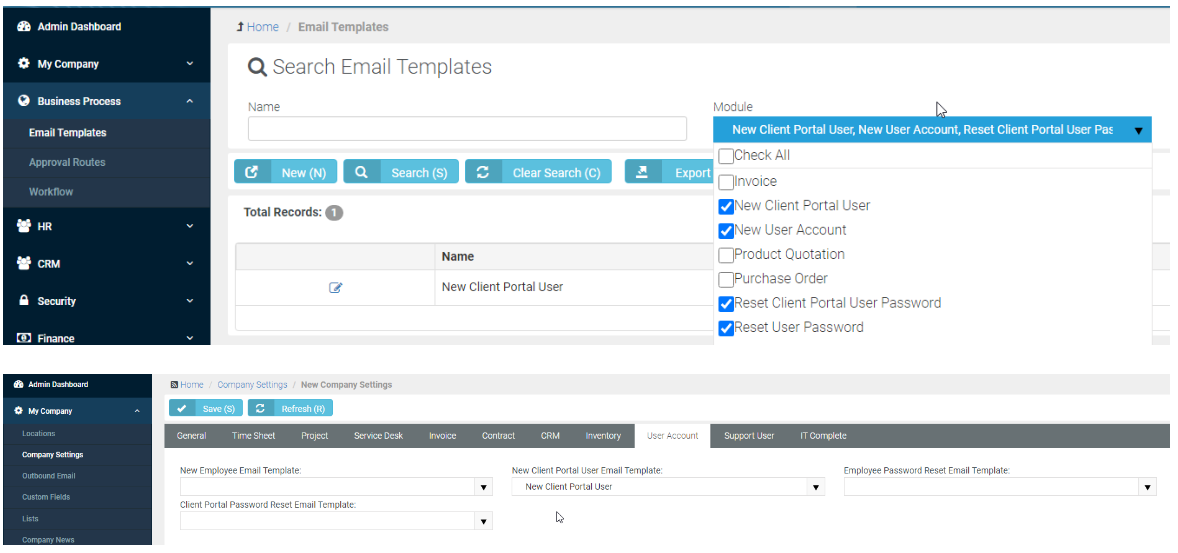1178x553 pixels.
Task: Click the Save (S) button
Action: point(205,408)
